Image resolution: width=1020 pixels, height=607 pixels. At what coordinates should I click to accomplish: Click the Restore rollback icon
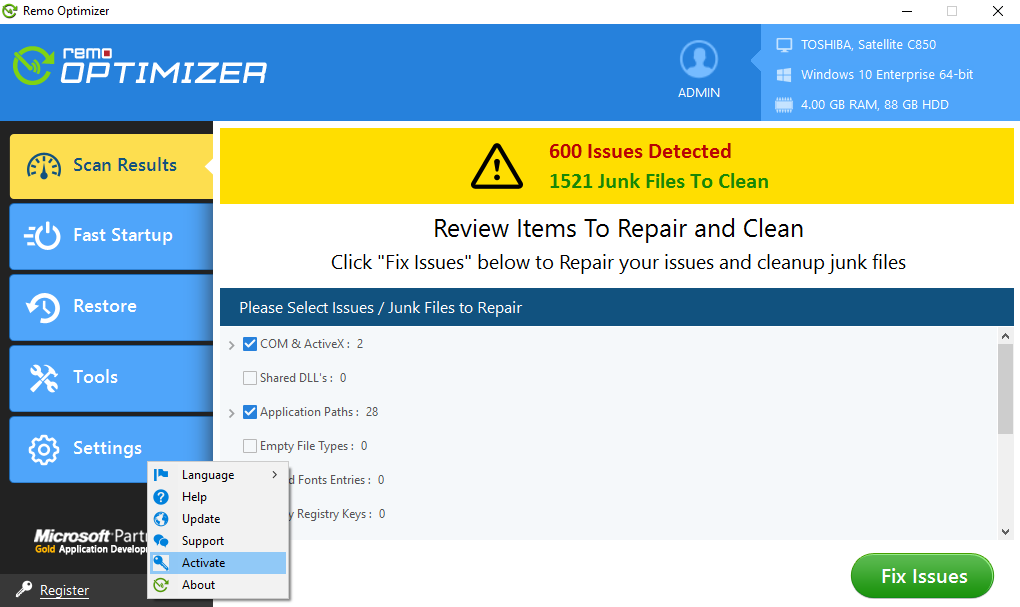click(44, 306)
